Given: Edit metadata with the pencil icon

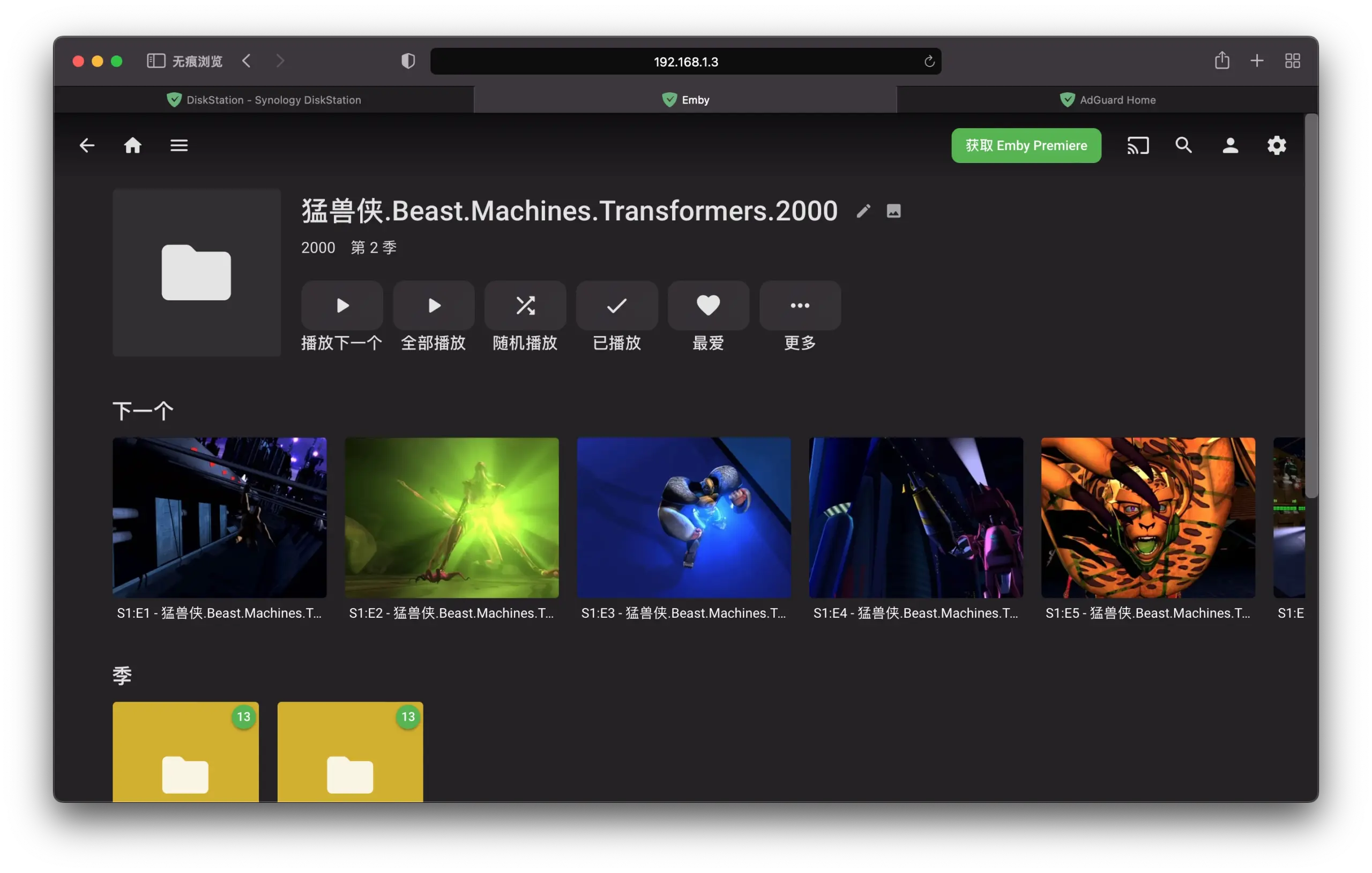Looking at the screenshot, I should coord(863,211).
